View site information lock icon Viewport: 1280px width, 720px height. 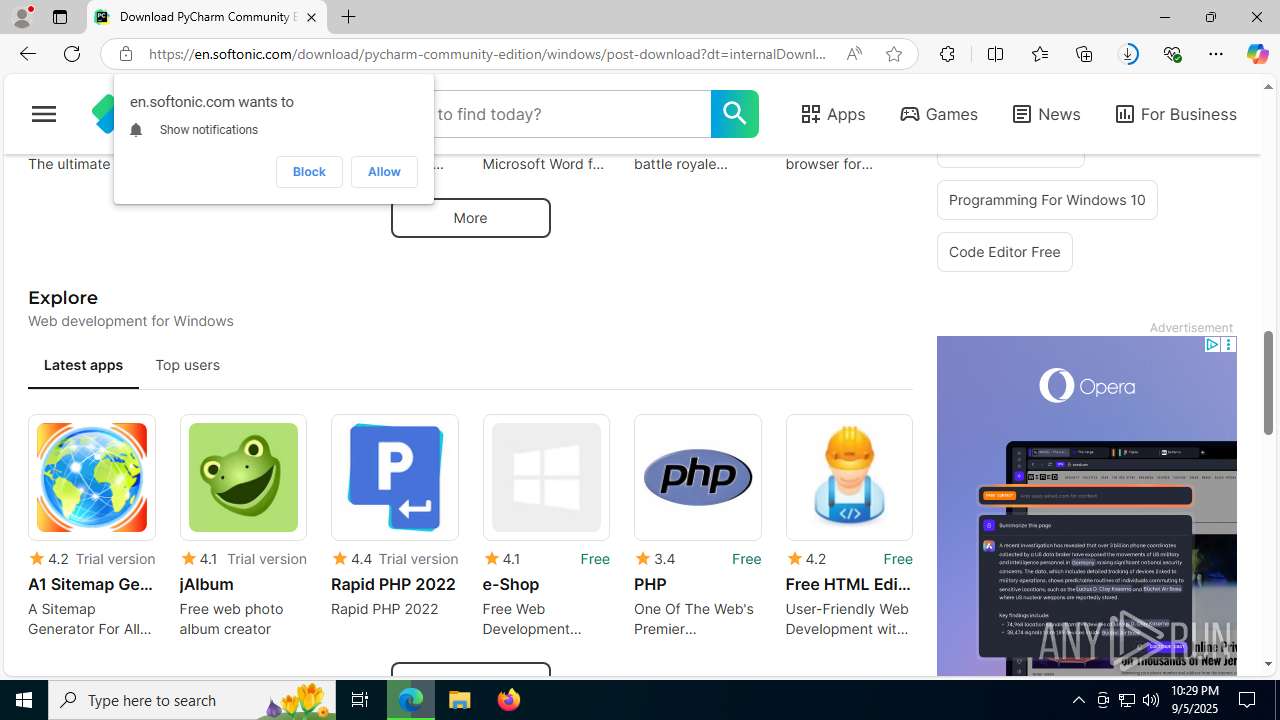[x=125, y=54]
